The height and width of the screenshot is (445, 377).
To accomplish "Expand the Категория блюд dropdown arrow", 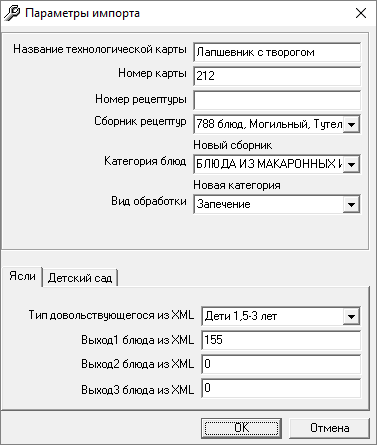I will (x=351, y=164).
